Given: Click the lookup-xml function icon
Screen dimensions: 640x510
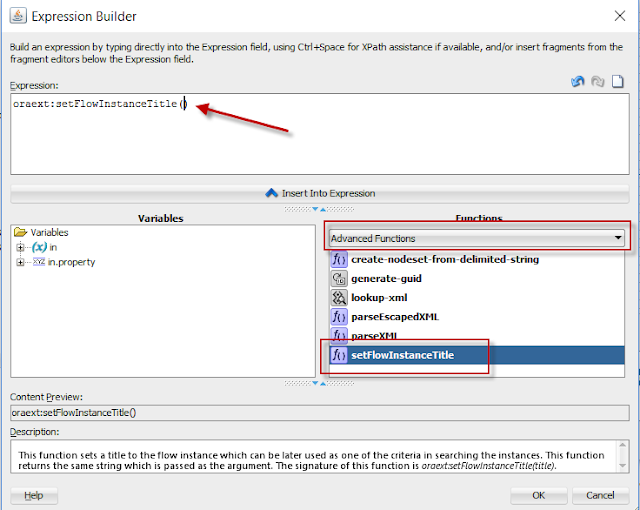Looking at the screenshot, I should pos(339,297).
